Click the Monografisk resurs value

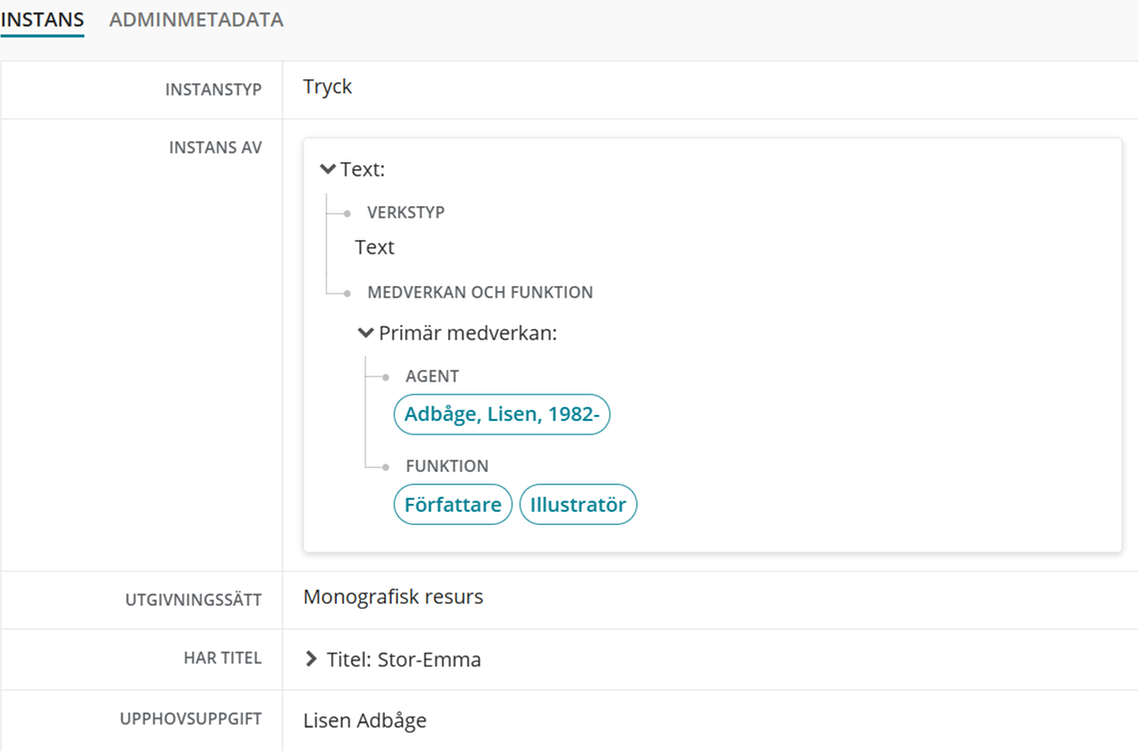pos(393,597)
